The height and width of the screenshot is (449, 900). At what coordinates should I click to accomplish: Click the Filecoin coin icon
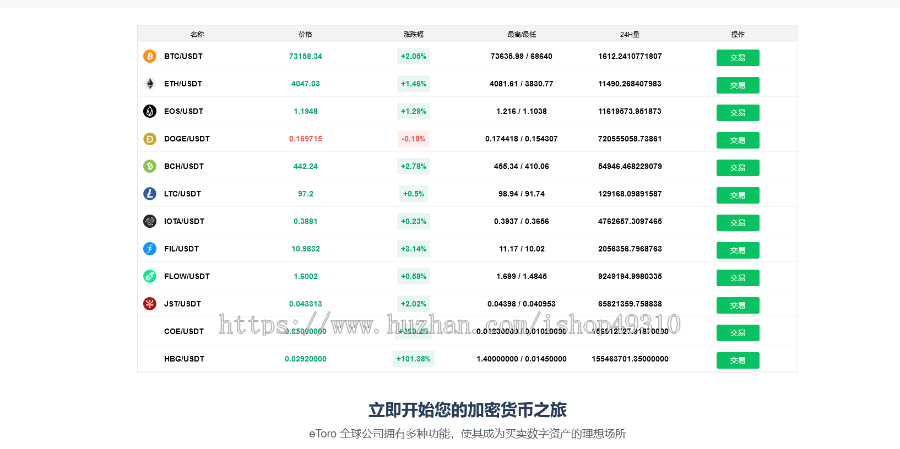(149, 249)
